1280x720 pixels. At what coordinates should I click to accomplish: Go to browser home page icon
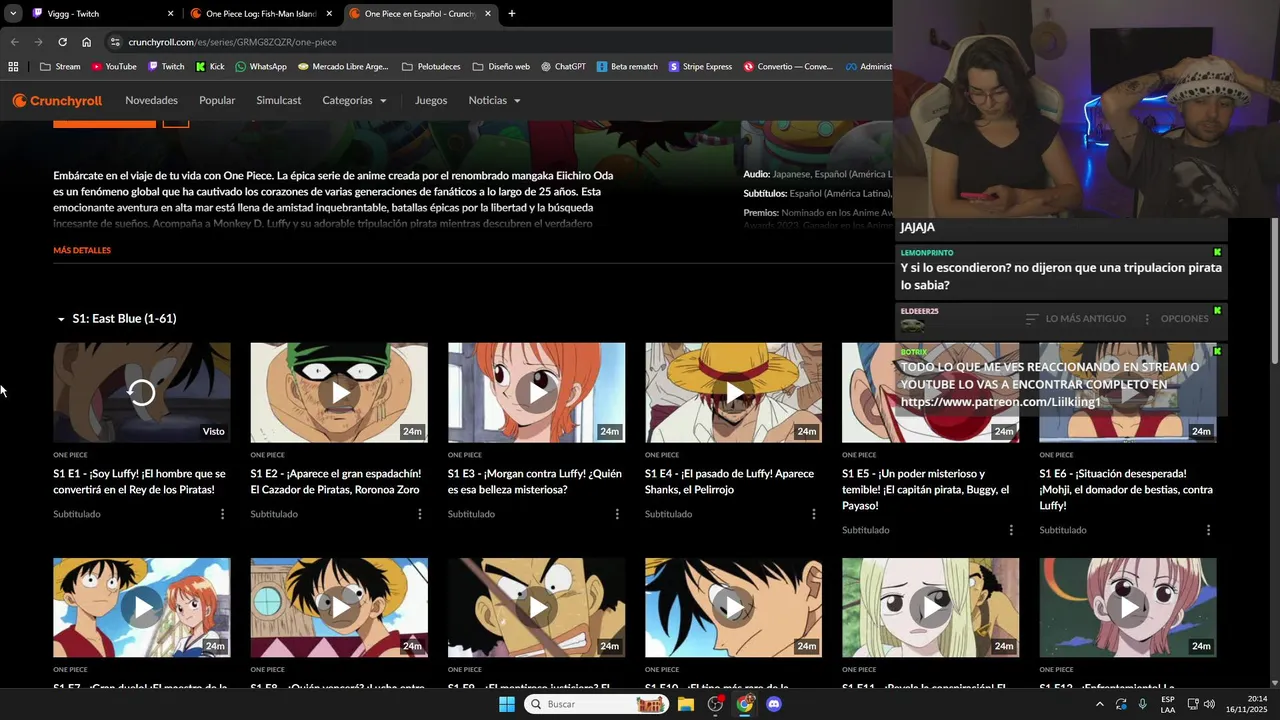coord(86,42)
